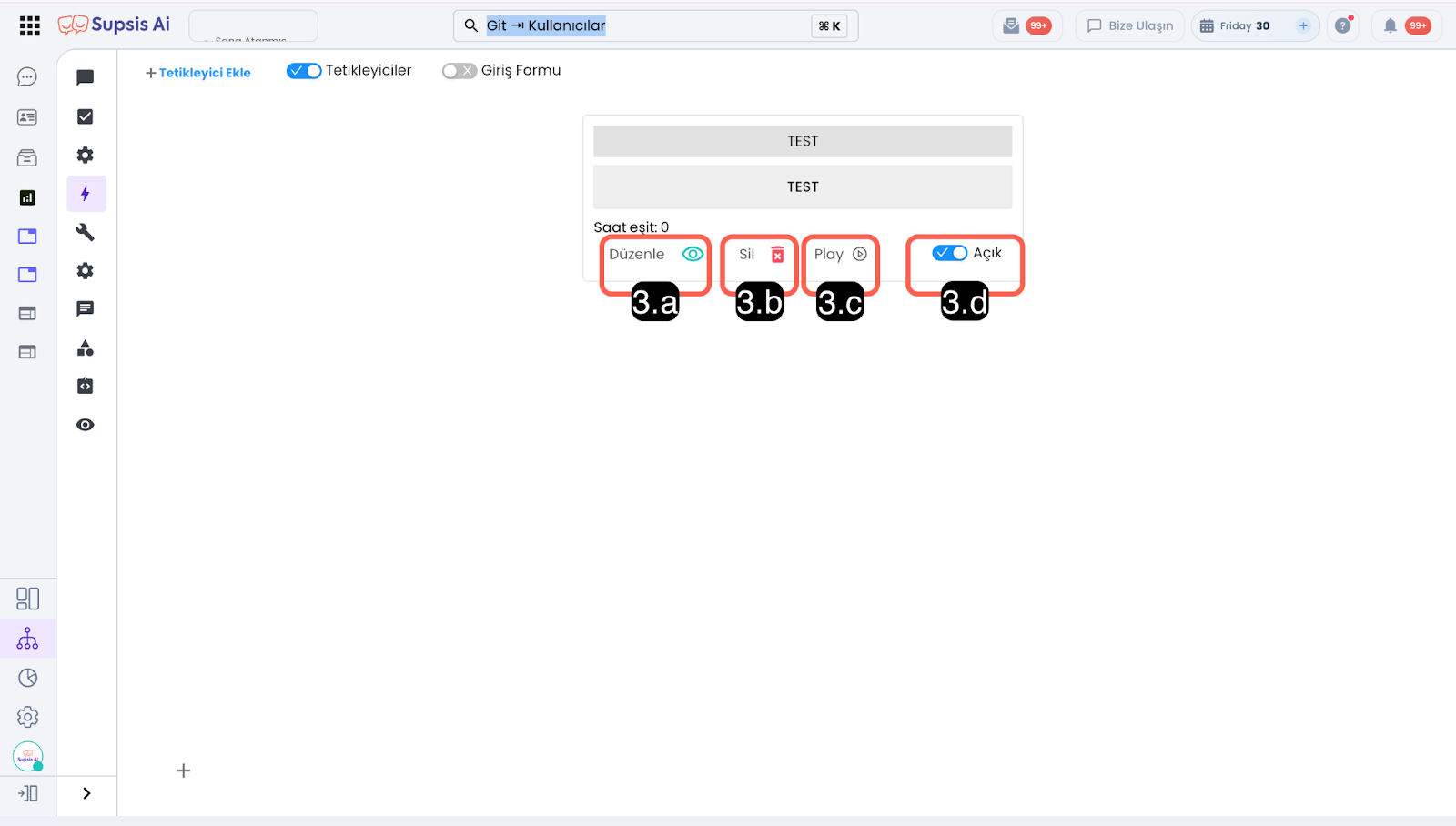1456x826 pixels.
Task: Click the plus expander at bottom left
Action: pos(183,771)
